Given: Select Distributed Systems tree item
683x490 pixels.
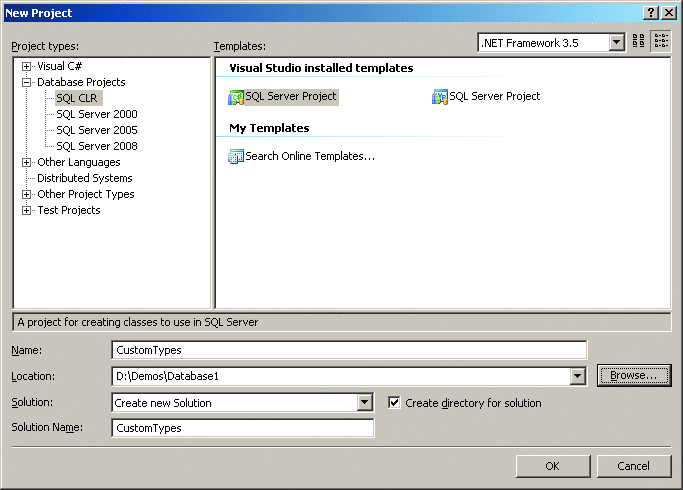Looking at the screenshot, I should [x=85, y=178].
